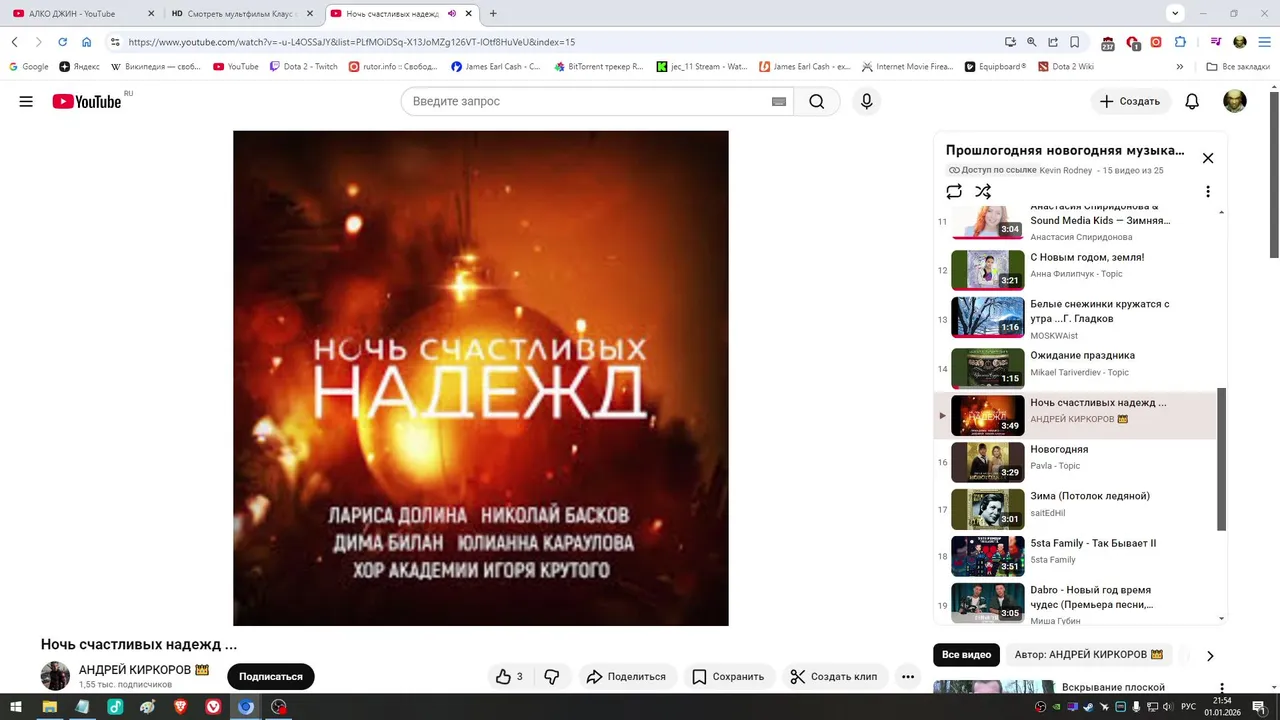The width and height of the screenshot is (1280, 720).
Task: Close the playlist panel
Action: 1207,158
